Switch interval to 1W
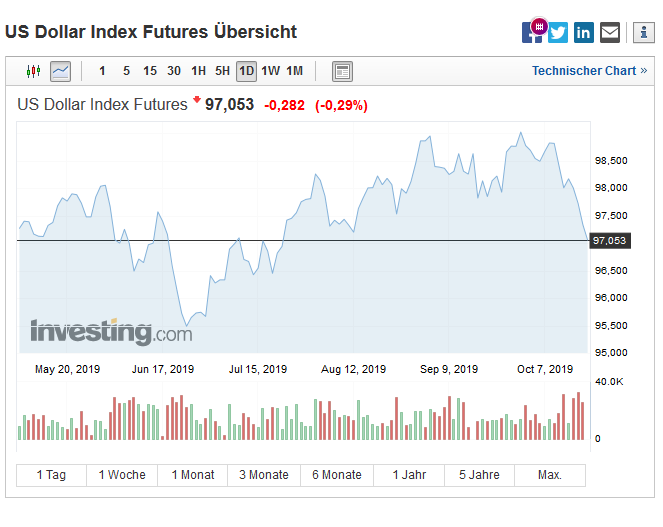This screenshot has width=663, height=527. 270,71
